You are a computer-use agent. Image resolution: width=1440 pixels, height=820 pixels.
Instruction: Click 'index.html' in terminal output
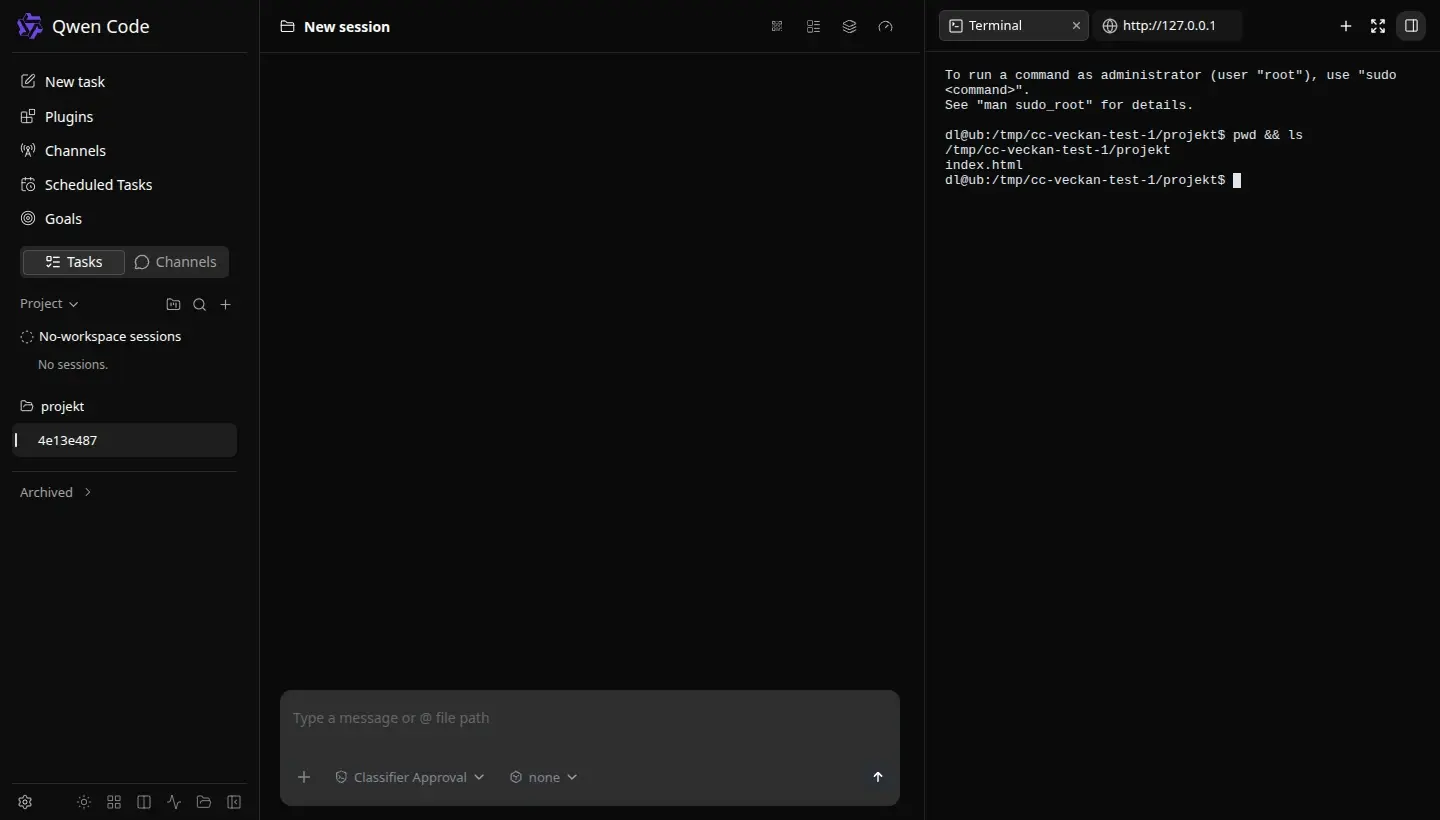coord(984,165)
